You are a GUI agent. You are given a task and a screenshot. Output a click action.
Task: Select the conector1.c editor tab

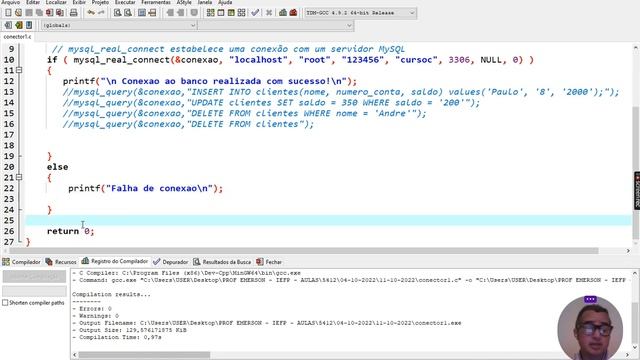[x=17, y=37]
